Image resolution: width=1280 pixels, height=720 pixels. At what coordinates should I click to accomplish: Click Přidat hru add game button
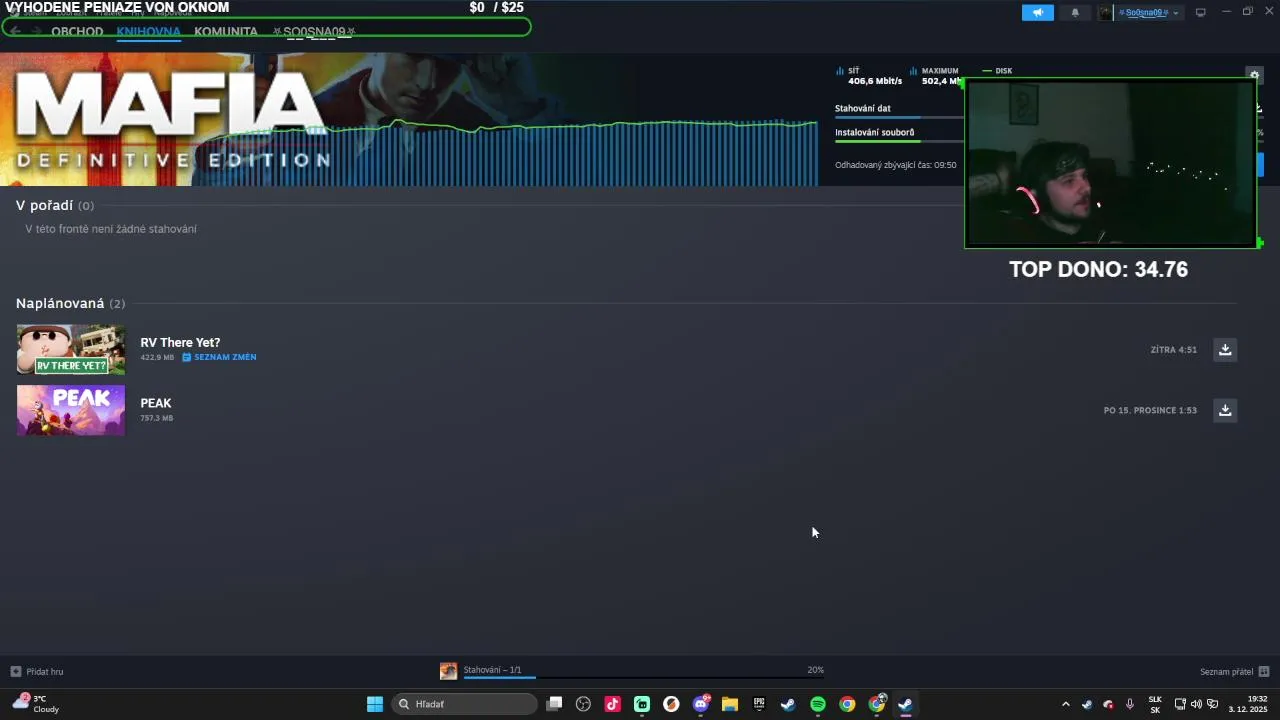click(37, 671)
